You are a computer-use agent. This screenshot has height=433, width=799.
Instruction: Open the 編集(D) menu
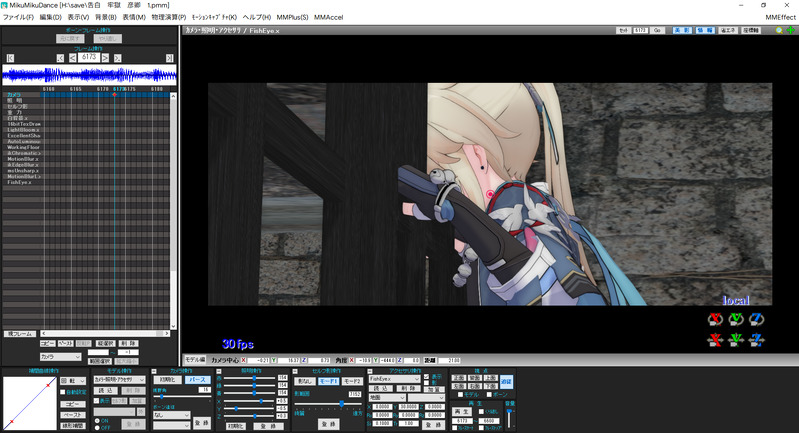click(50, 17)
